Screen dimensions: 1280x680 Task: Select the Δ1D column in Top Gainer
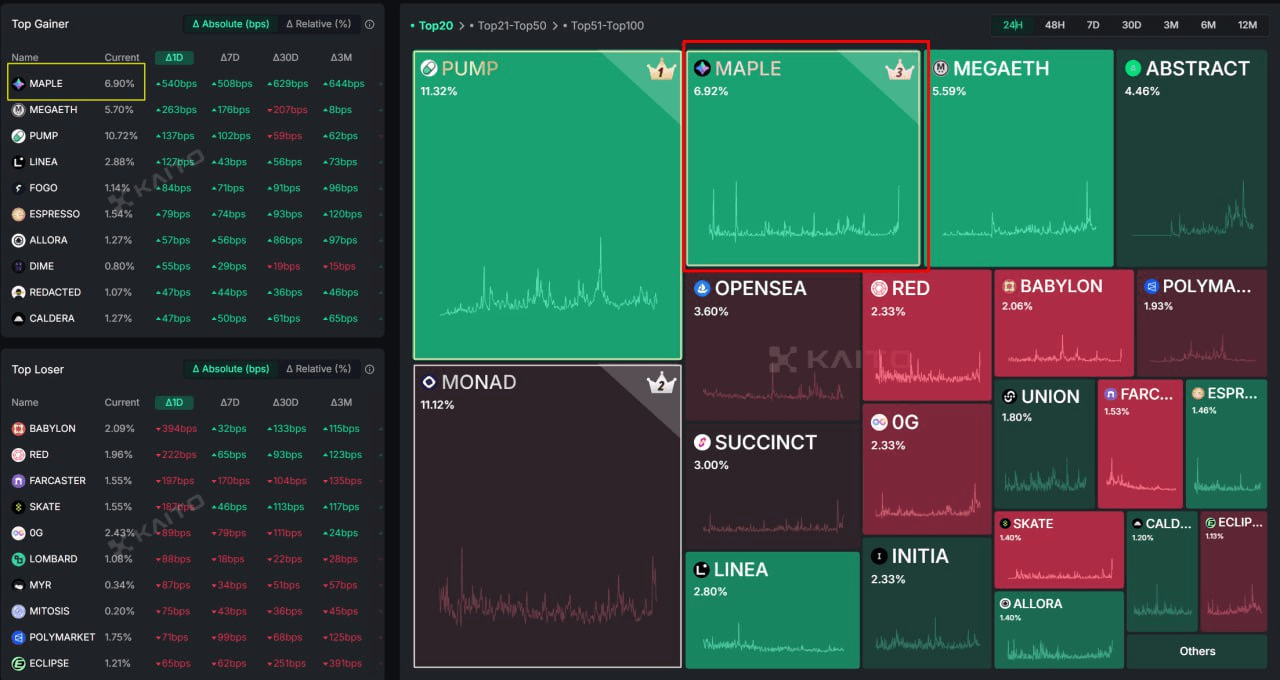click(x=174, y=57)
